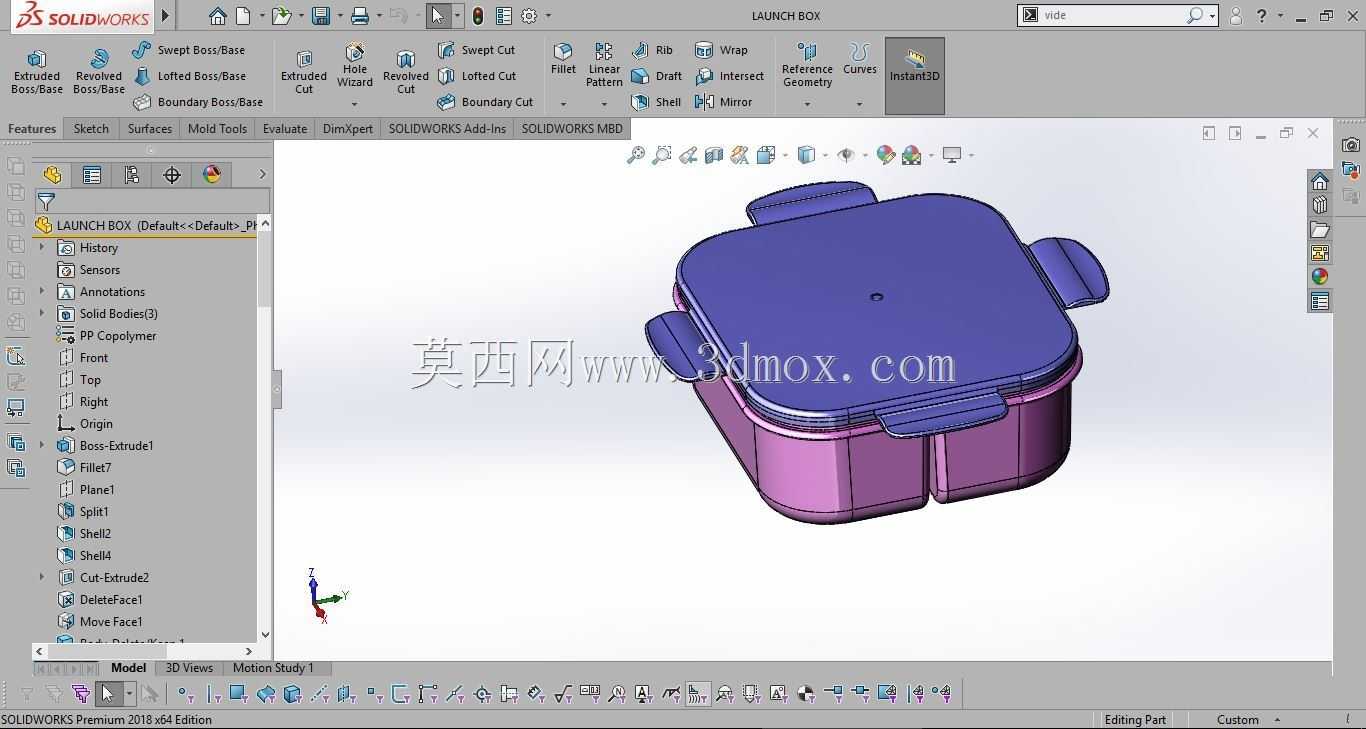Open the Hole Wizard dropdown arrow
Screen dimensions: 1366x729
tap(355, 104)
